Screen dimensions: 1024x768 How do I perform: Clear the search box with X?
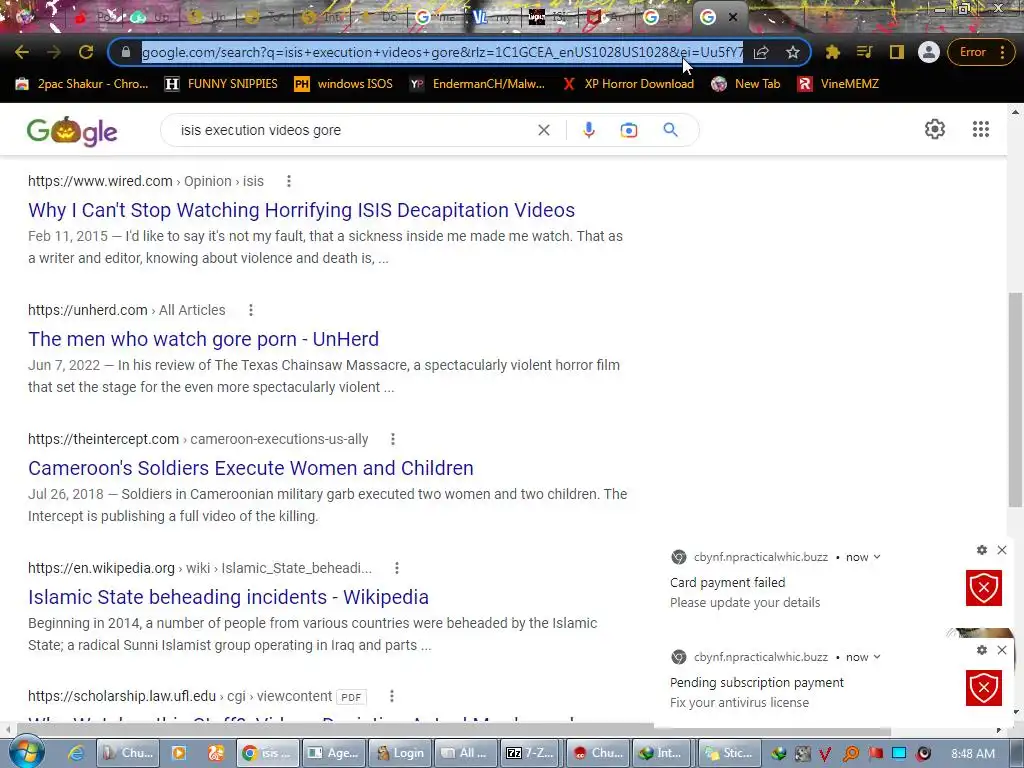(x=543, y=130)
